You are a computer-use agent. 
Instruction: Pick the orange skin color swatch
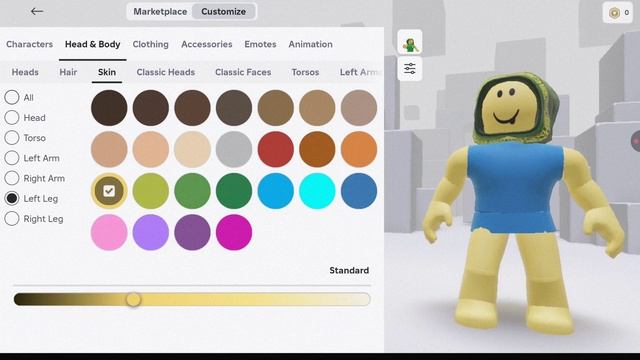359,149
